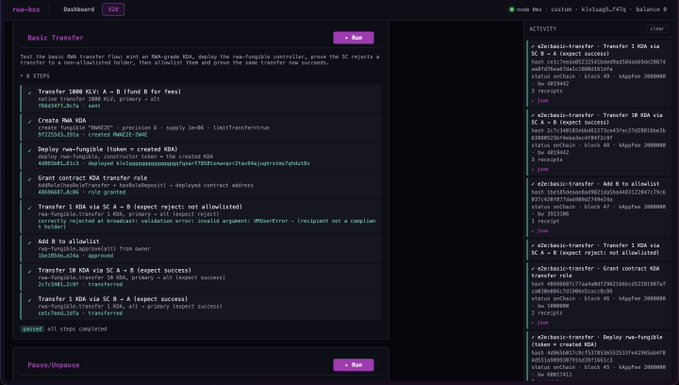Expand json under Add B to allowlist activity
Viewport: 679px width, 385px height.
(540, 231)
